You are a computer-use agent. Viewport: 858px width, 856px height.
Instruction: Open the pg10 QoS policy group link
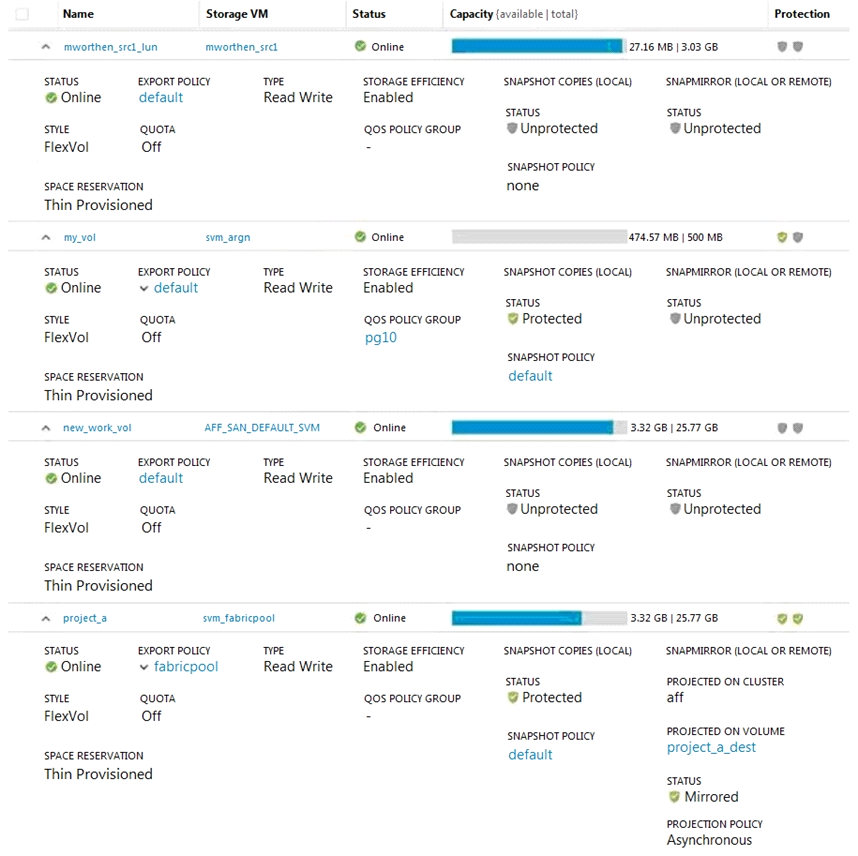click(x=381, y=338)
